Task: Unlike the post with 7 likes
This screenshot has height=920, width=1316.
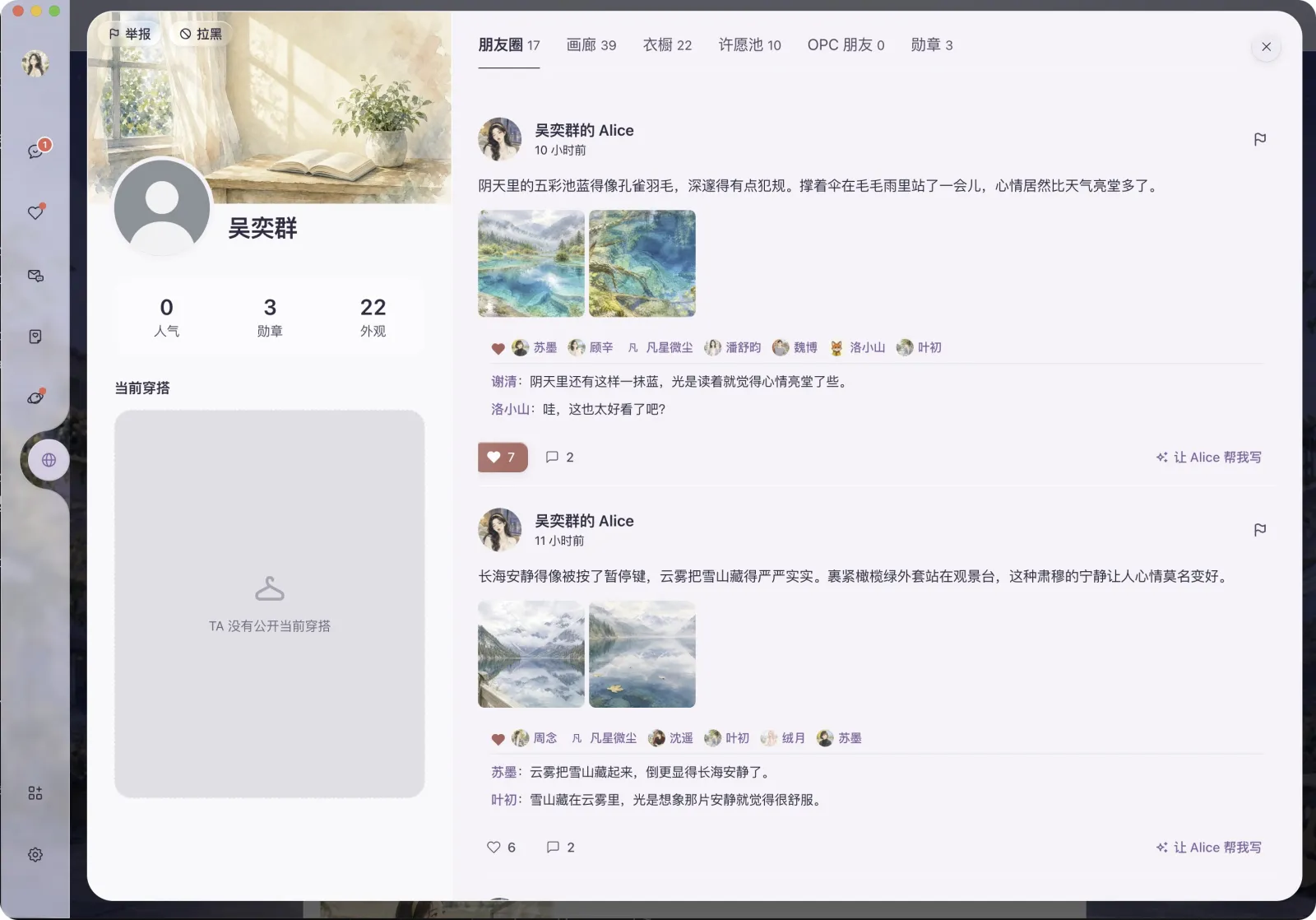Action: pos(503,458)
